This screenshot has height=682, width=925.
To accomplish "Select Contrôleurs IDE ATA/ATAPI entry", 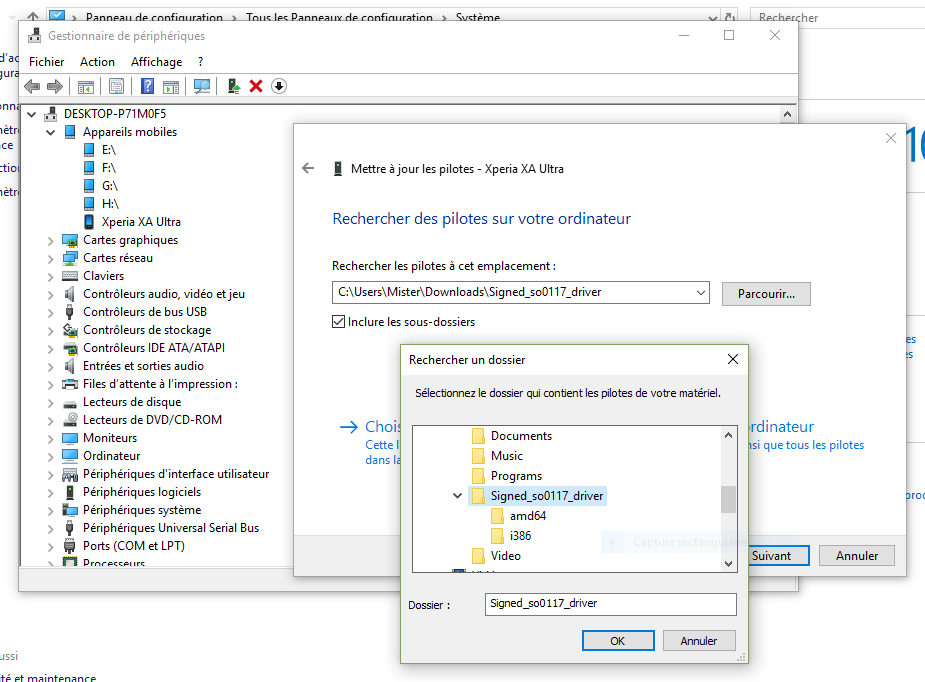I will pos(154,349).
